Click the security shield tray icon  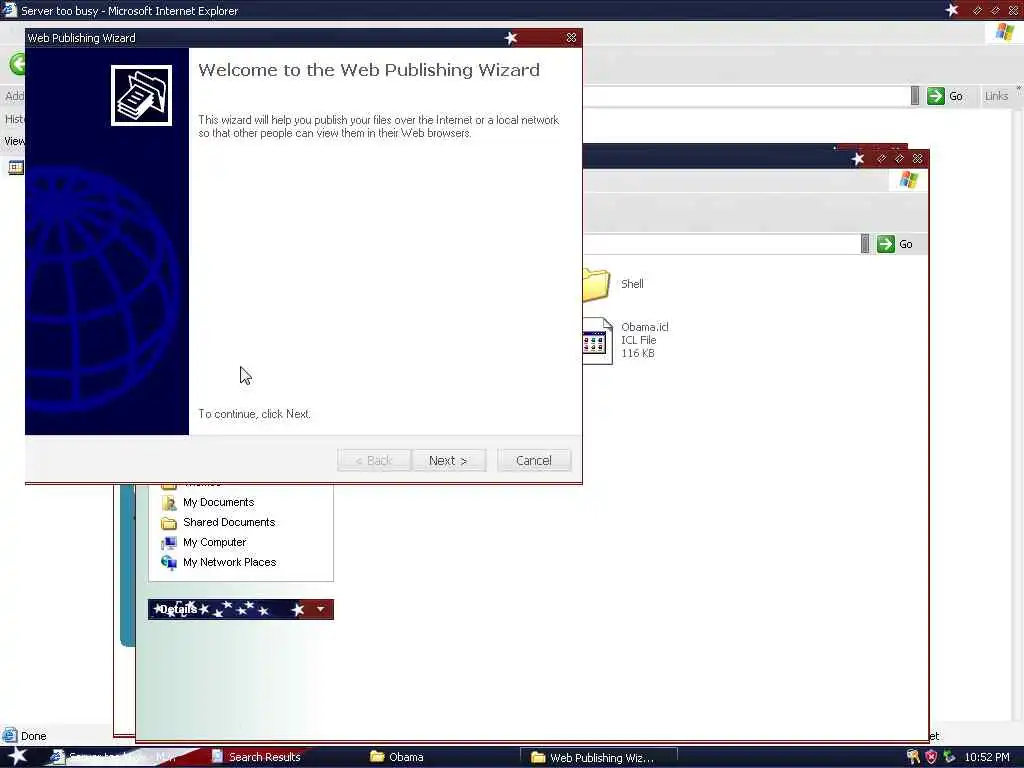coord(931,757)
